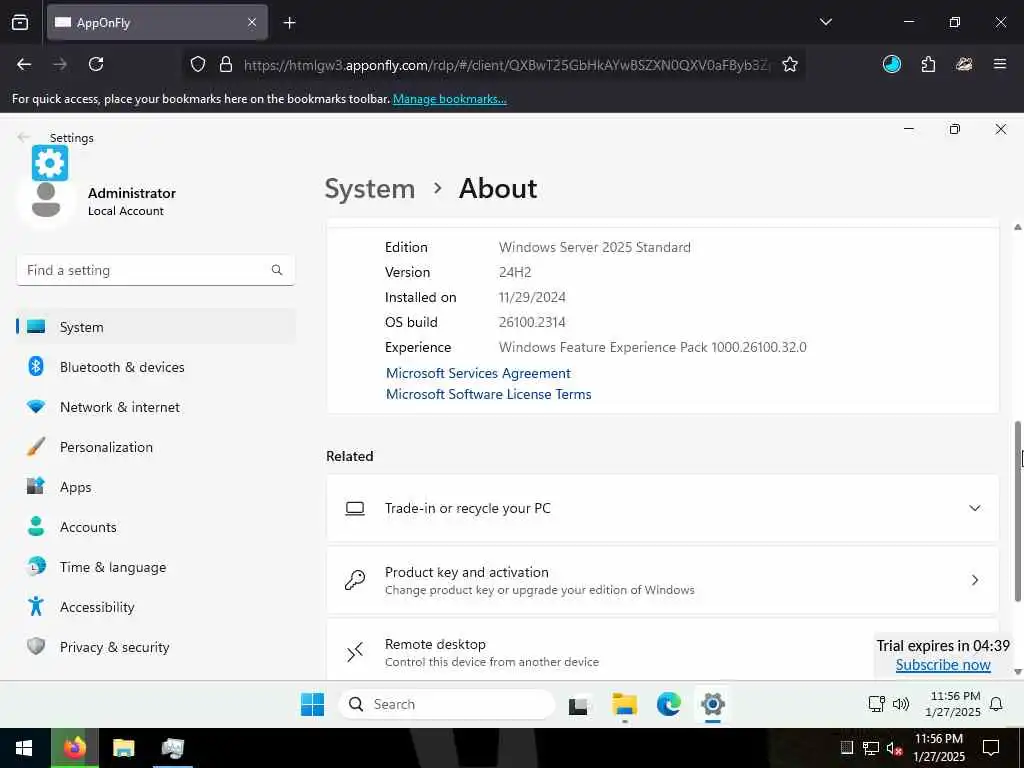Image resolution: width=1024 pixels, height=768 pixels.
Task: Select System in the settings sidebar
Action: tap(155, 327)
